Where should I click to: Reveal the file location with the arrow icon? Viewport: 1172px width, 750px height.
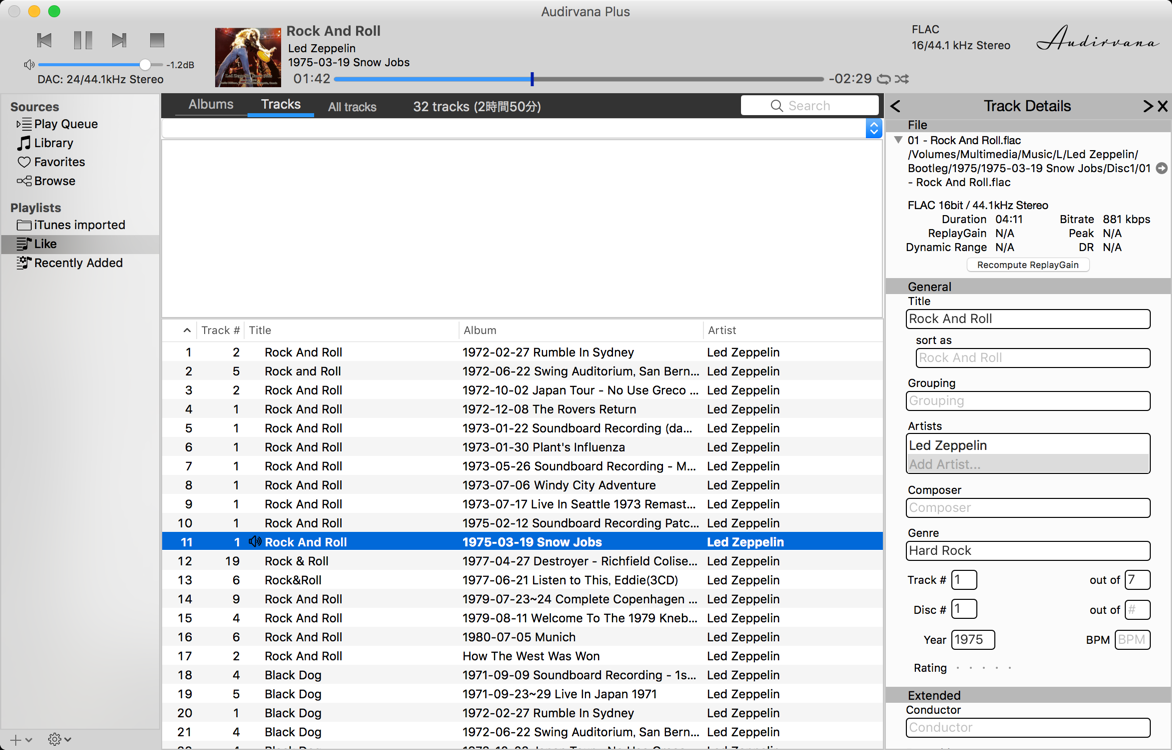(x=1162, y=168)
